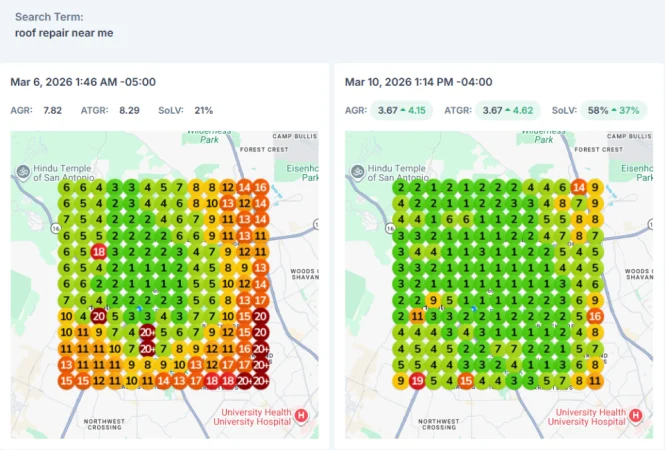665x450 pixels.
Task: Select isolated red 18 marker among green pins, left map
Action: coord(99,252)
